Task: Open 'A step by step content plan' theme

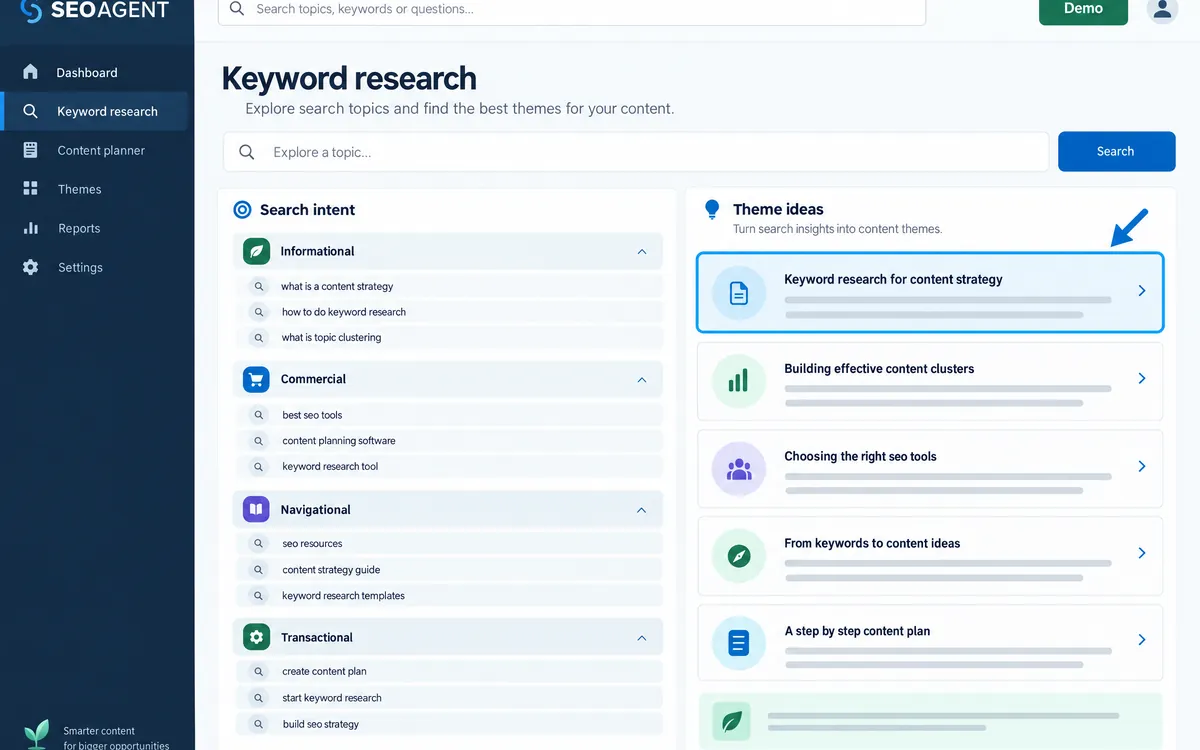Action: point(930,642)
